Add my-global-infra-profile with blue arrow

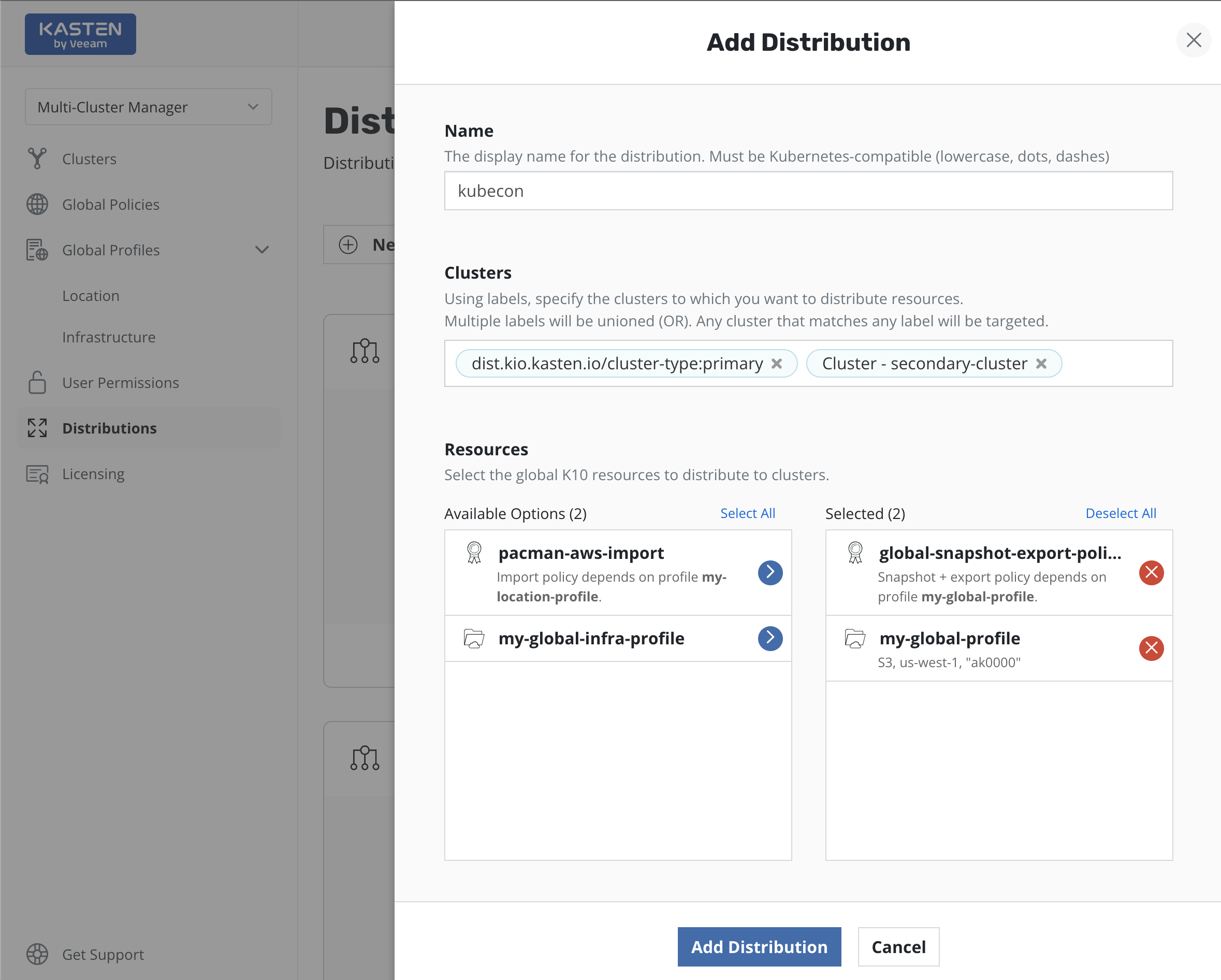[x=769, y=639]
